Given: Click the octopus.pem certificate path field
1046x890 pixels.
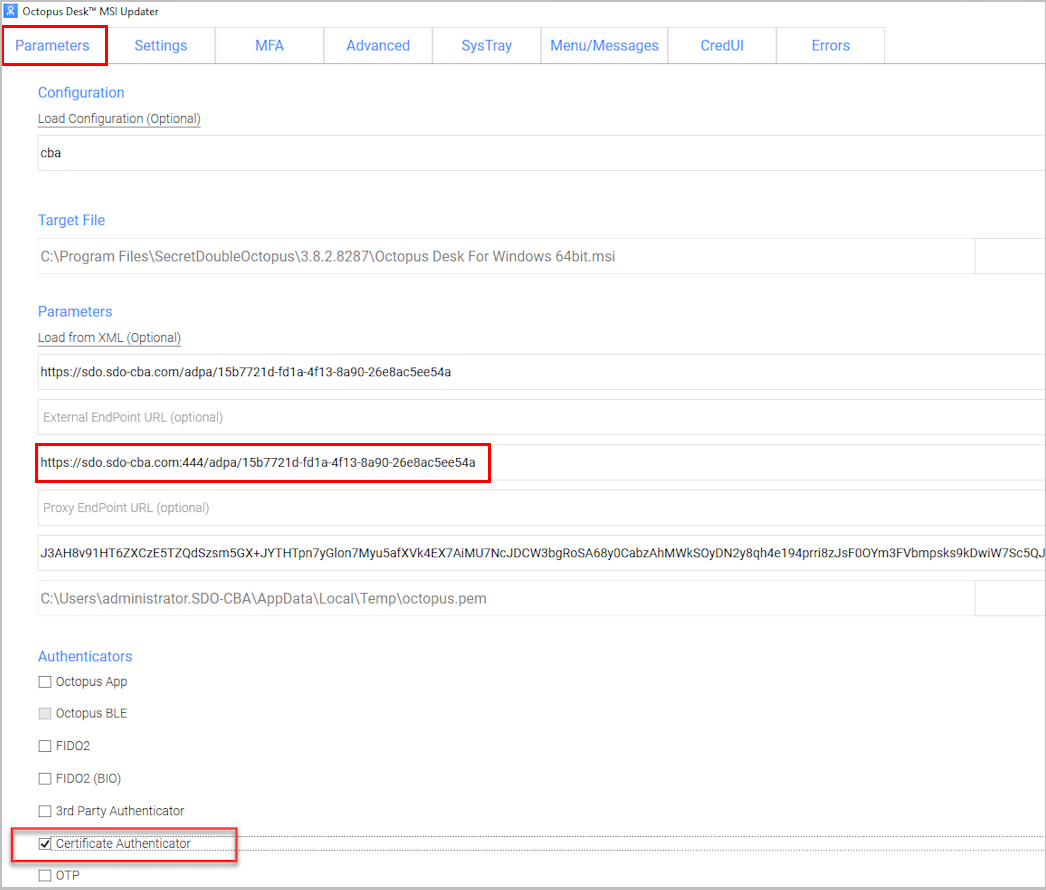Looking at the screenshot, I should tap(506, 598).
